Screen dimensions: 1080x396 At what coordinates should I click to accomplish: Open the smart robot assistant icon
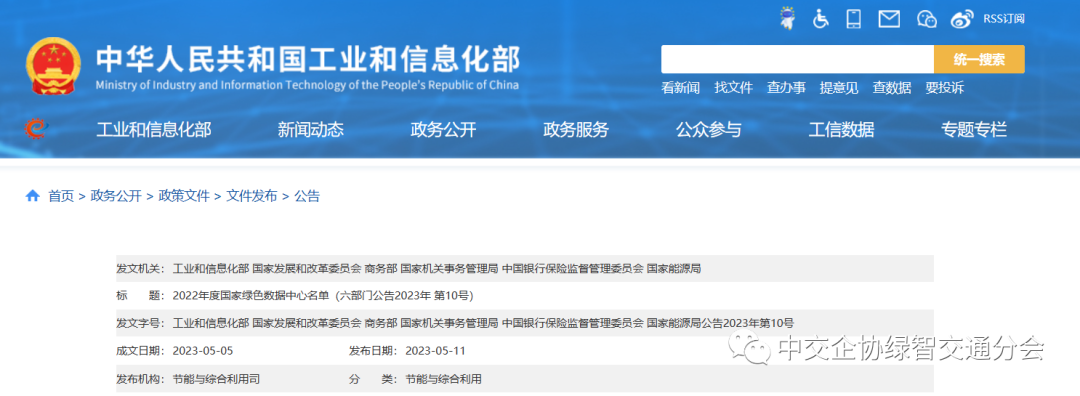(786, 18)
